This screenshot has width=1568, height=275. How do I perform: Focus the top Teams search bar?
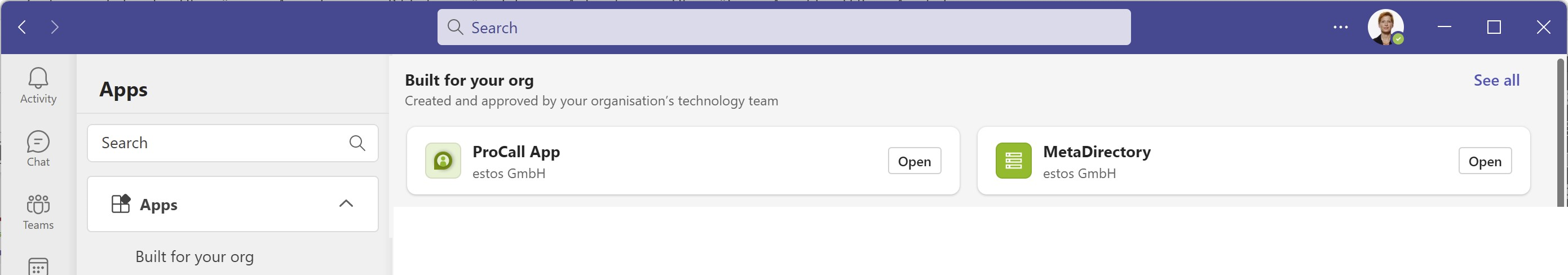pyautogui.click(x=783, y=28)
